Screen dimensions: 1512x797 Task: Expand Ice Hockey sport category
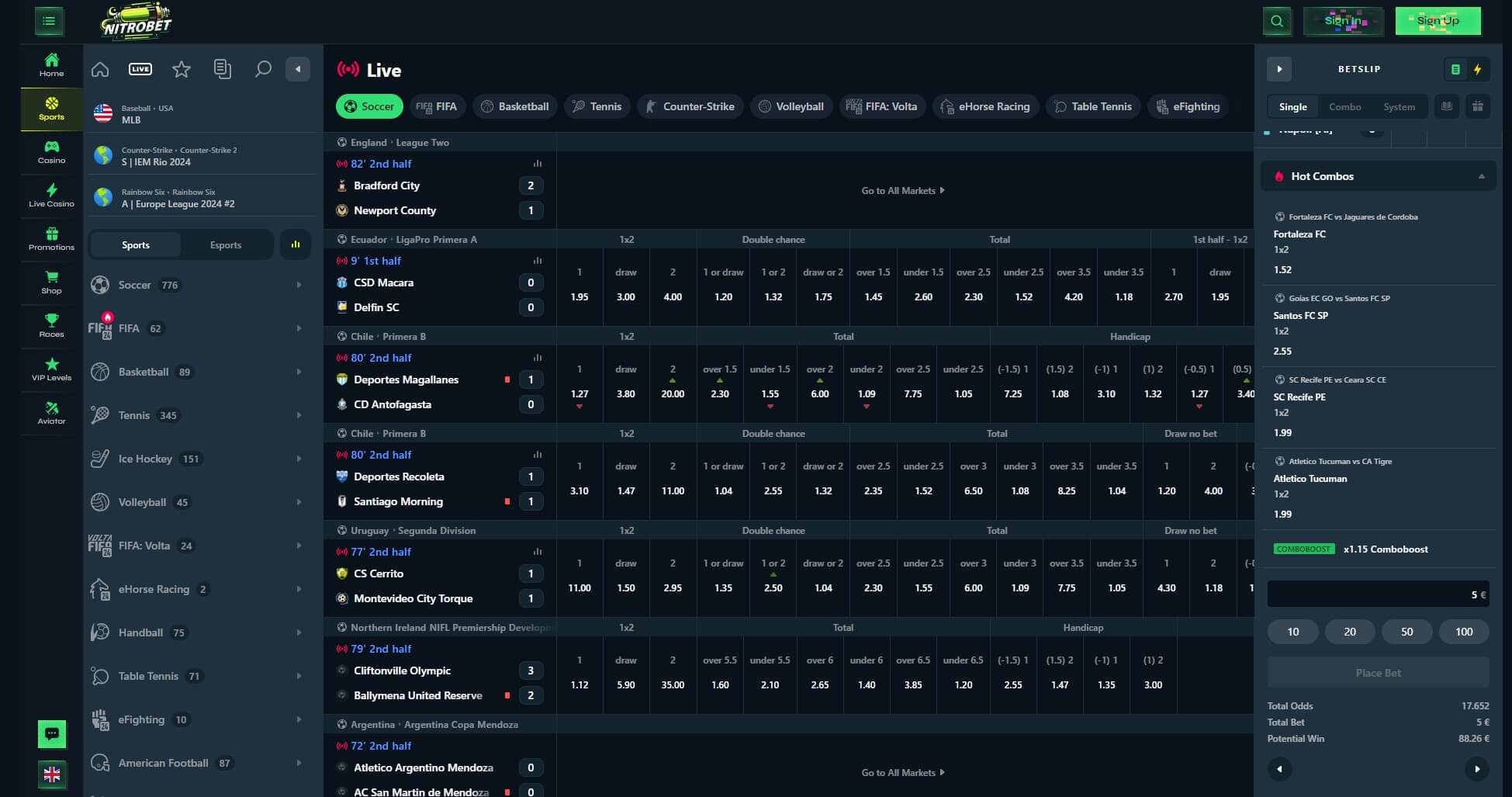coord(203,459)
